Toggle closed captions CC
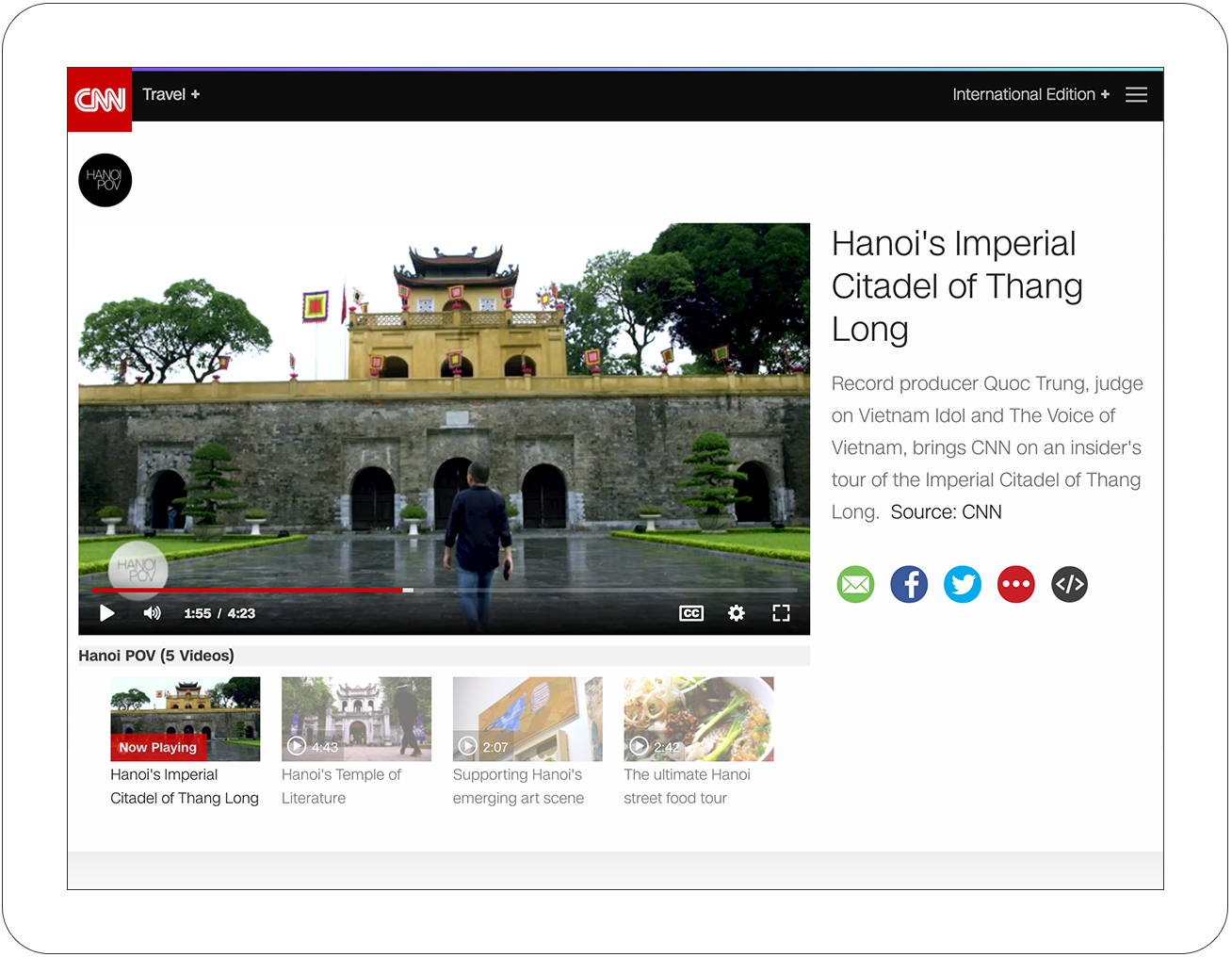Screen dimensions: 1232x957 click(x=691, y=613)
